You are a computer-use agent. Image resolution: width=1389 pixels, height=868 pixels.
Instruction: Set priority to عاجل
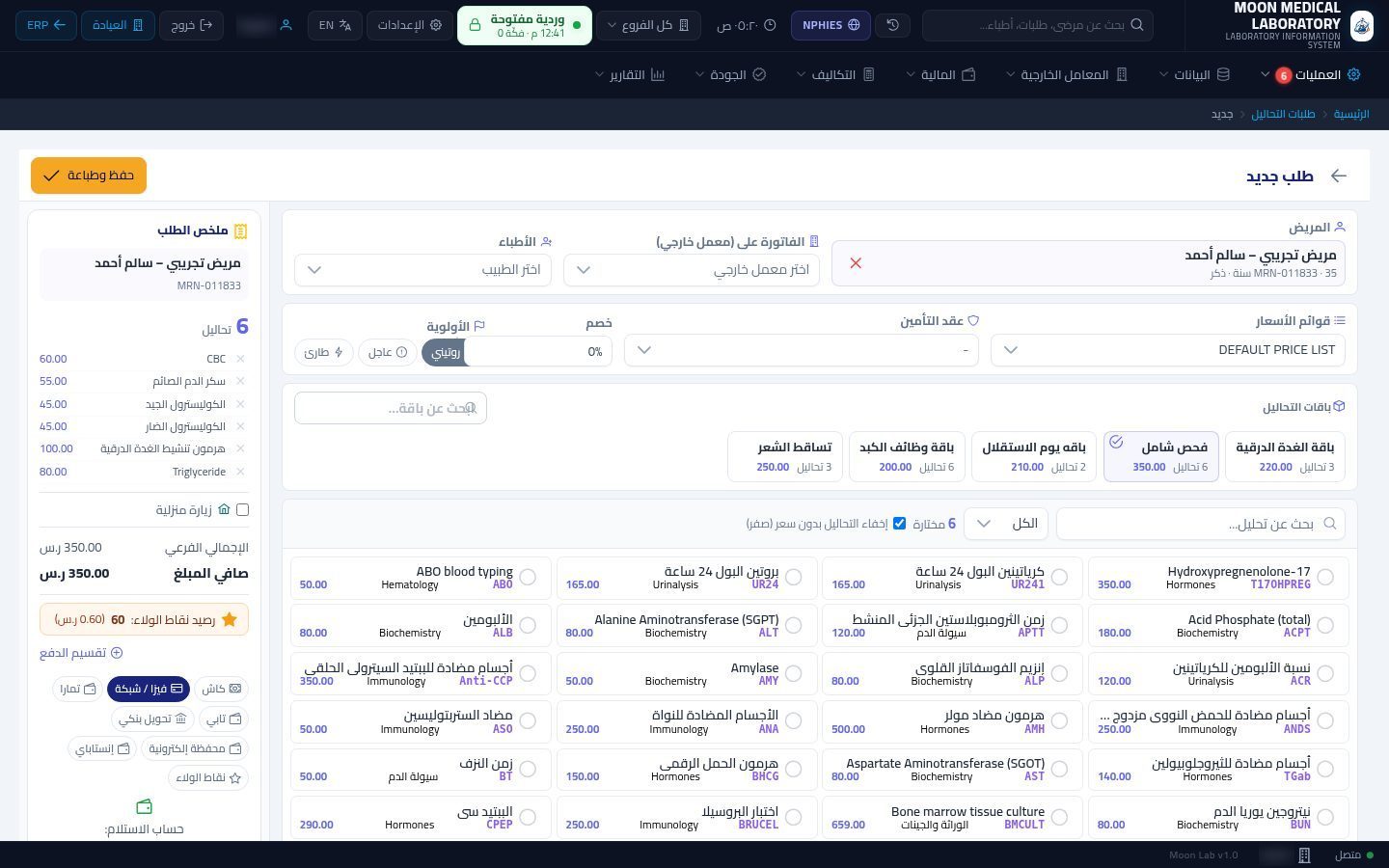click(388, 352)
